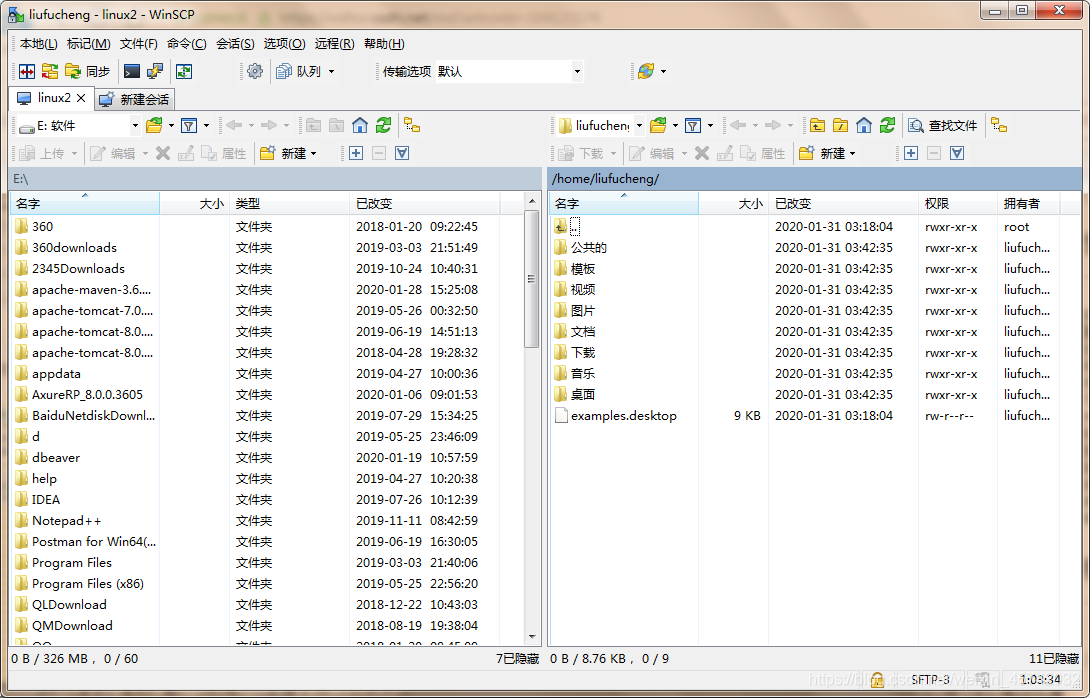Click the remote select files plus icon

(911, 154)
